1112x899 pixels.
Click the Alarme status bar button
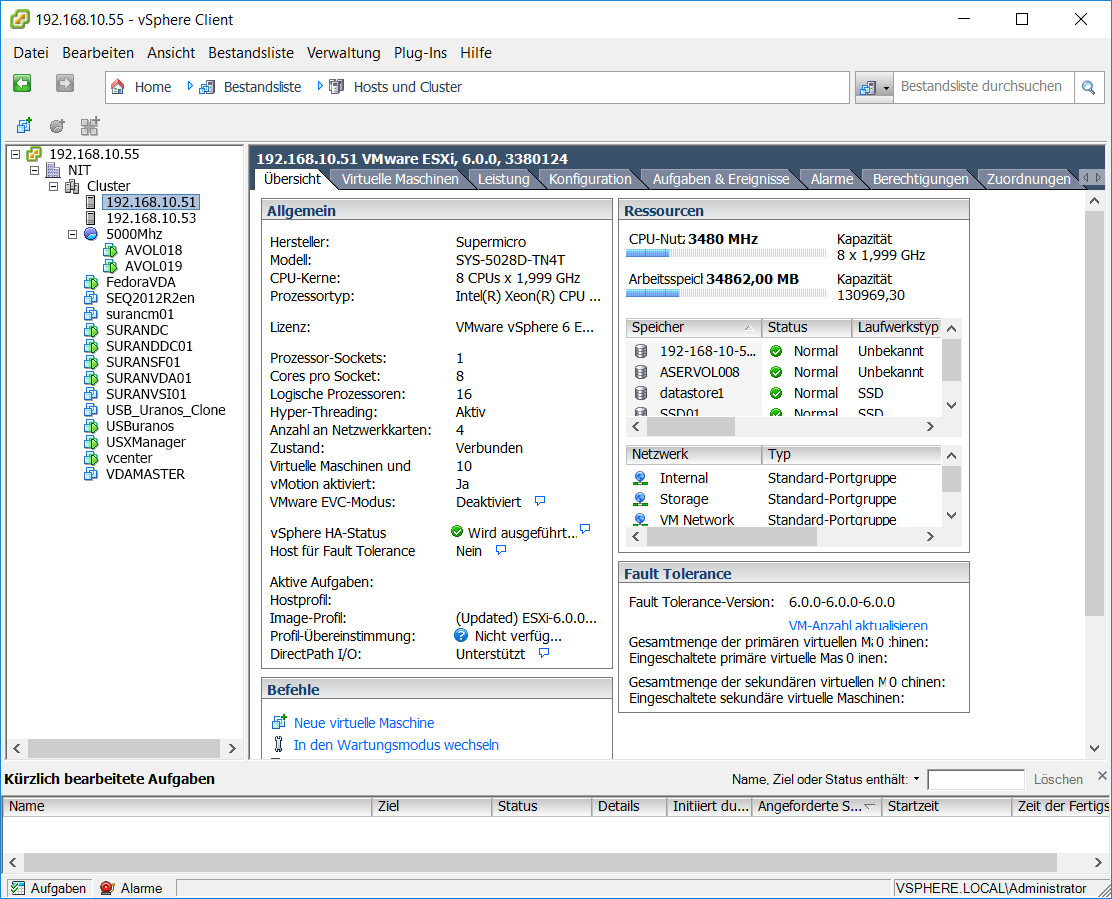pyautogui.click(x=131, y=888)
